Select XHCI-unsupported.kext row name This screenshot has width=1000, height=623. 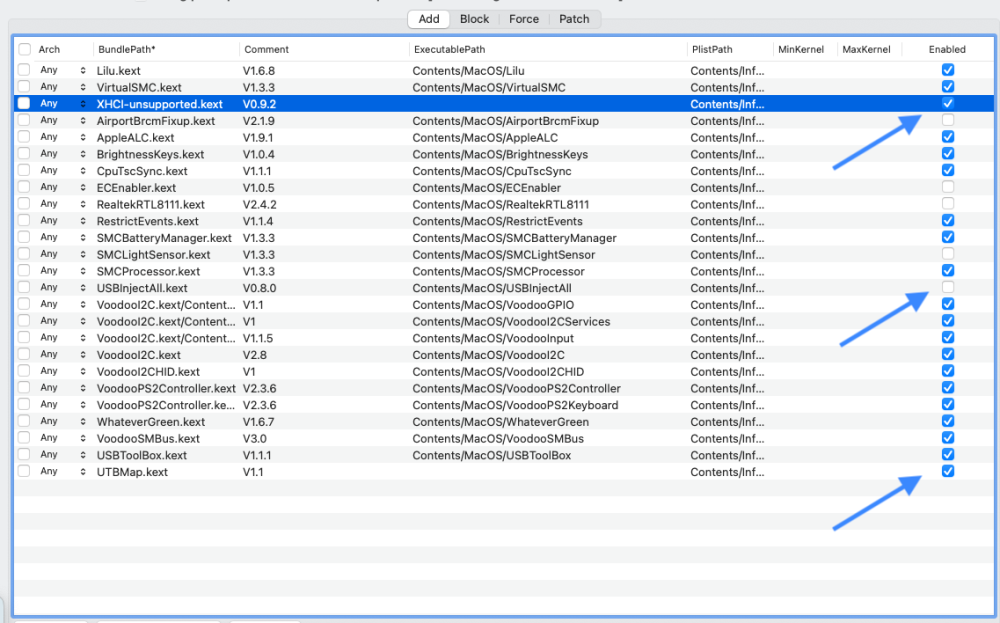coord(159,104)
